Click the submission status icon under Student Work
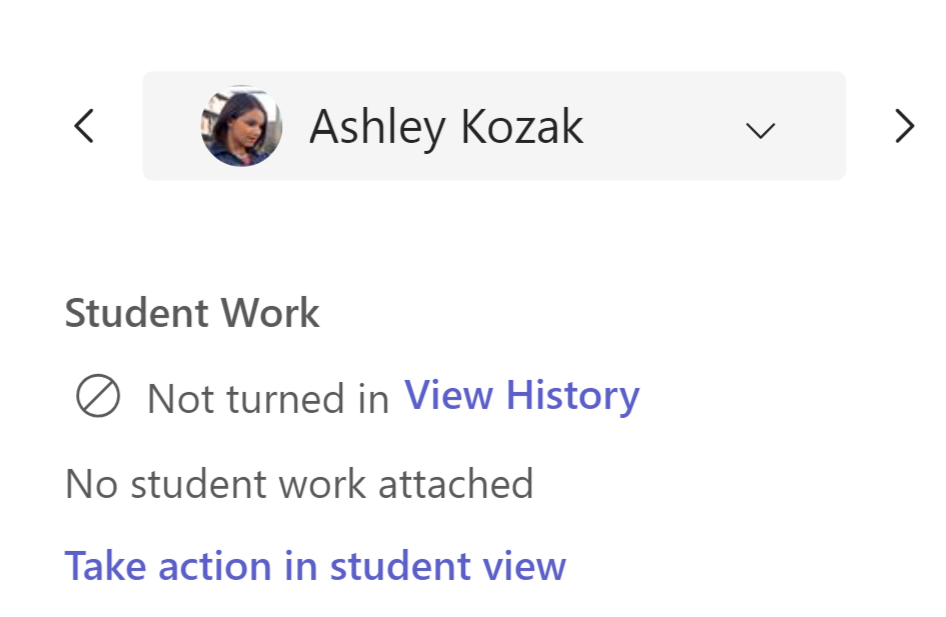This screenshot has height=617, width=946. pos(98,397)
